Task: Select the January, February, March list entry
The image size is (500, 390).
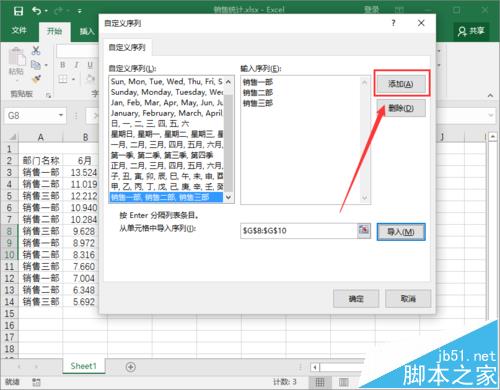Action: [167, 113]
